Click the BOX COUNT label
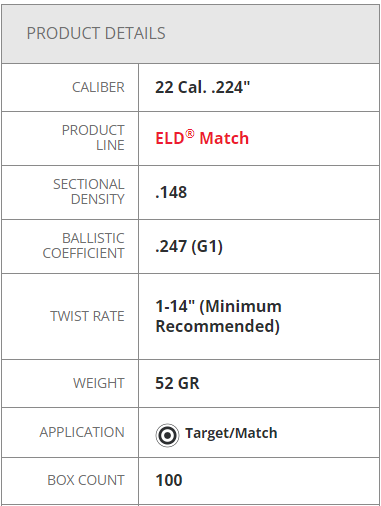This screenshot has width=381, height=506. click(86, 480)
